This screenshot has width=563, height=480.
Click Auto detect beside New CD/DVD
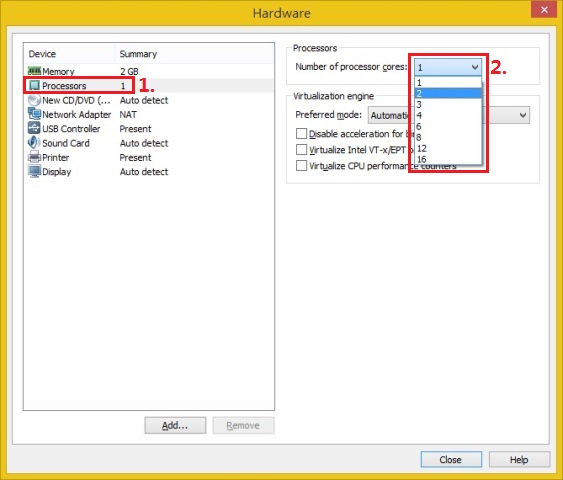pos(144,100)
